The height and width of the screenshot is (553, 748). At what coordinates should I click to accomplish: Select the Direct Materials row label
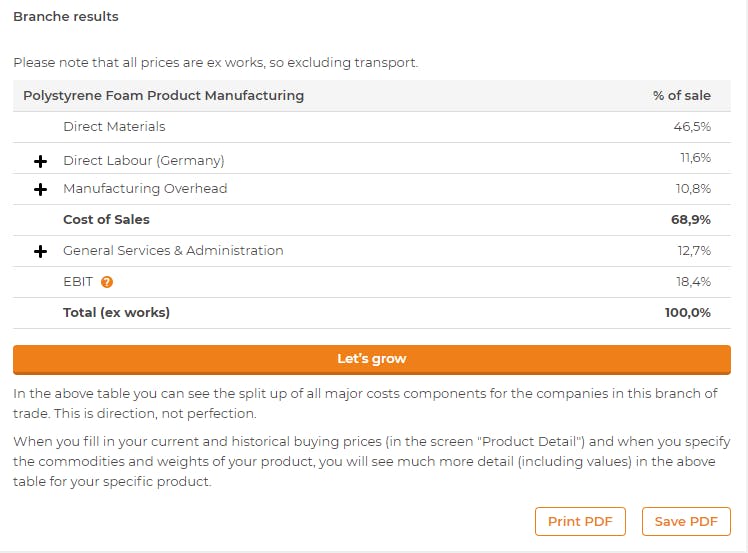(114, 127)
